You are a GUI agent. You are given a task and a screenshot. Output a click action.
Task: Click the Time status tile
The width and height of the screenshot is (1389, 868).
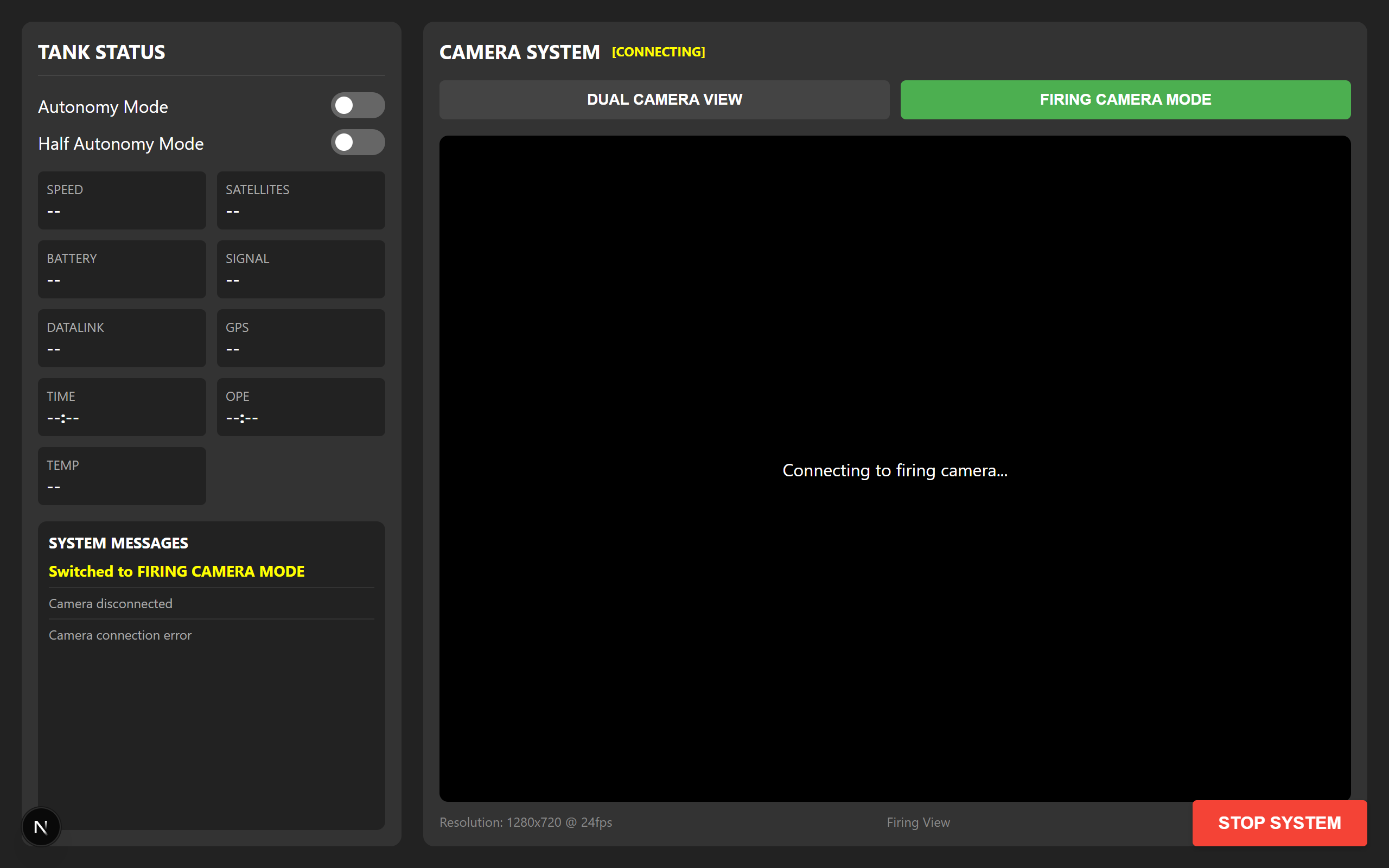click(122, 407)
